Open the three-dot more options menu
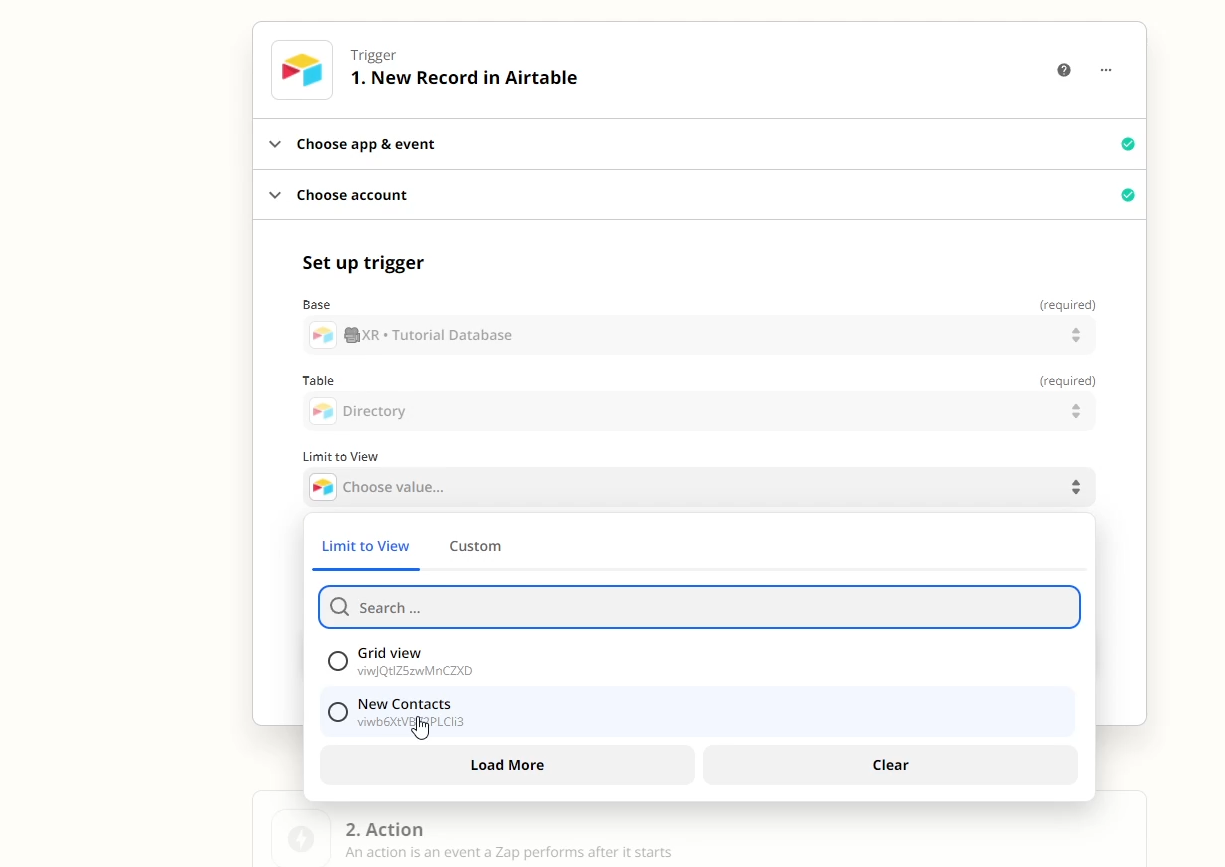The height and width of the screenshot is (867, 1225). pos(1106,70)
